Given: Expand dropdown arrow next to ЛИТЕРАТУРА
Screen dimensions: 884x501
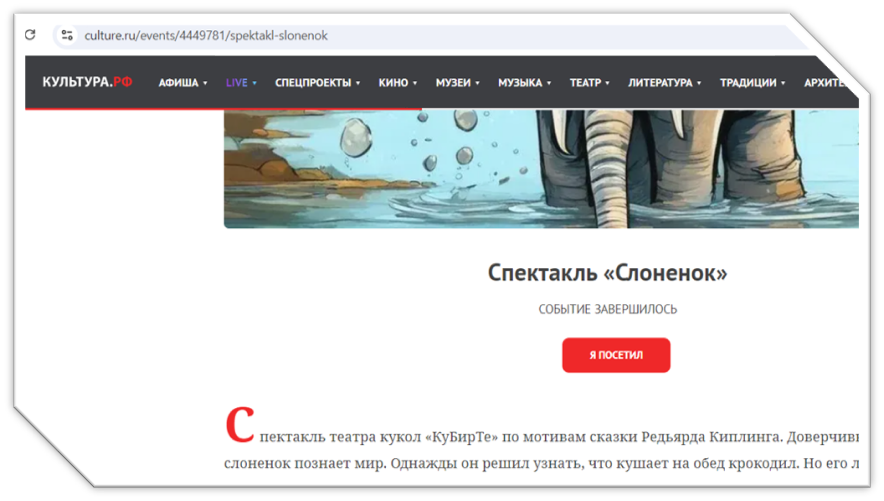Looking at the screenshot, I should tap(699, 83).
